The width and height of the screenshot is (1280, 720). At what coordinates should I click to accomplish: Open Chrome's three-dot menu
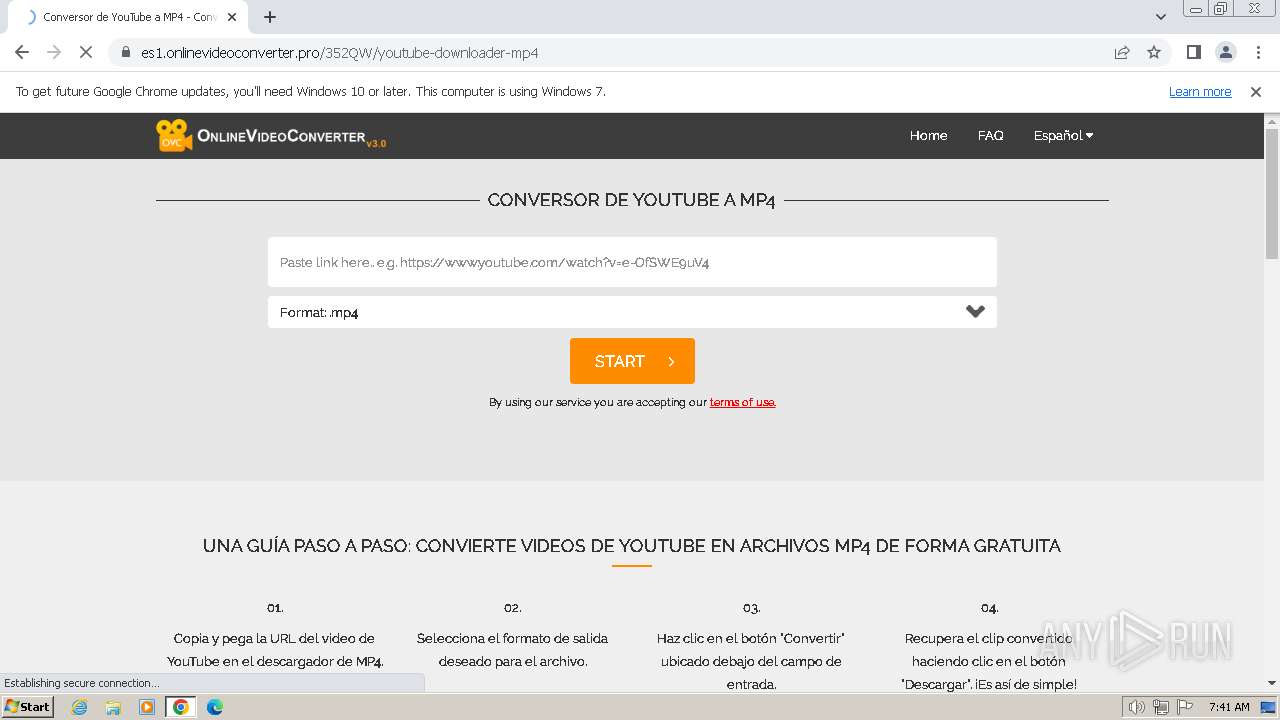coord(1258,52)
